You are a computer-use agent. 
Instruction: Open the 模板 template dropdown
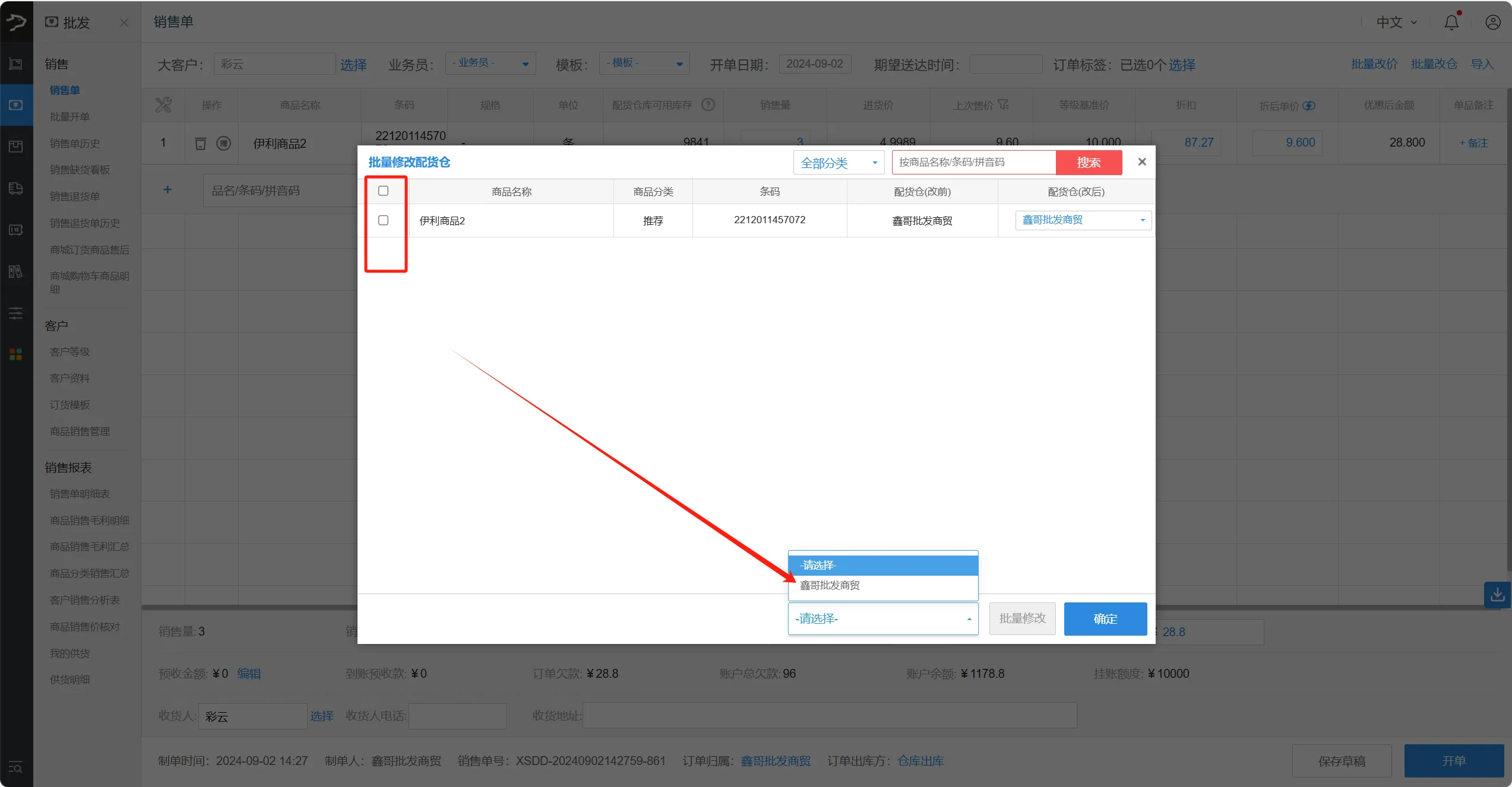(643, 63)
